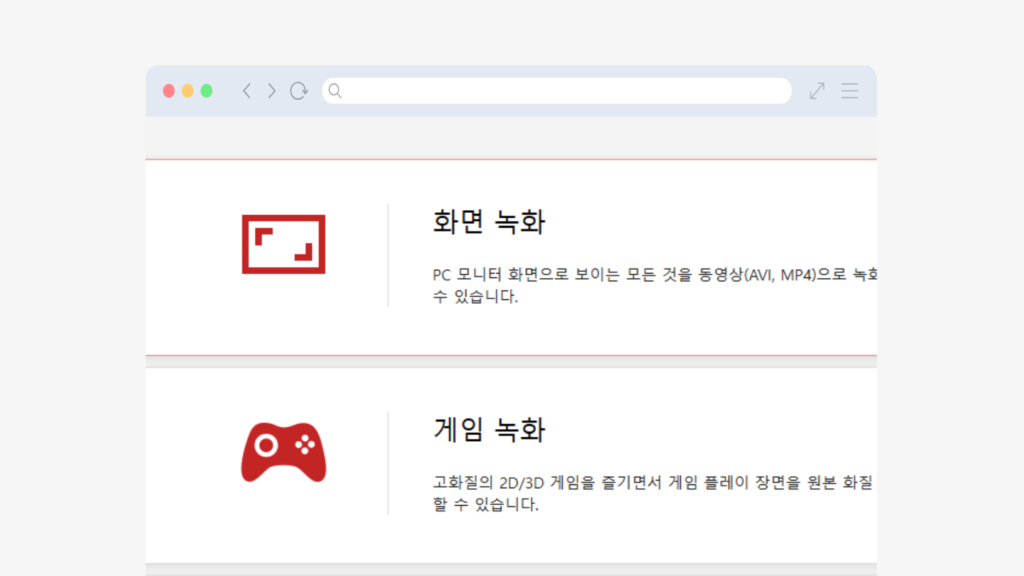Click the browser refresh icon
The width and height of the screenshot is (1024, 576).
[298, 90]
